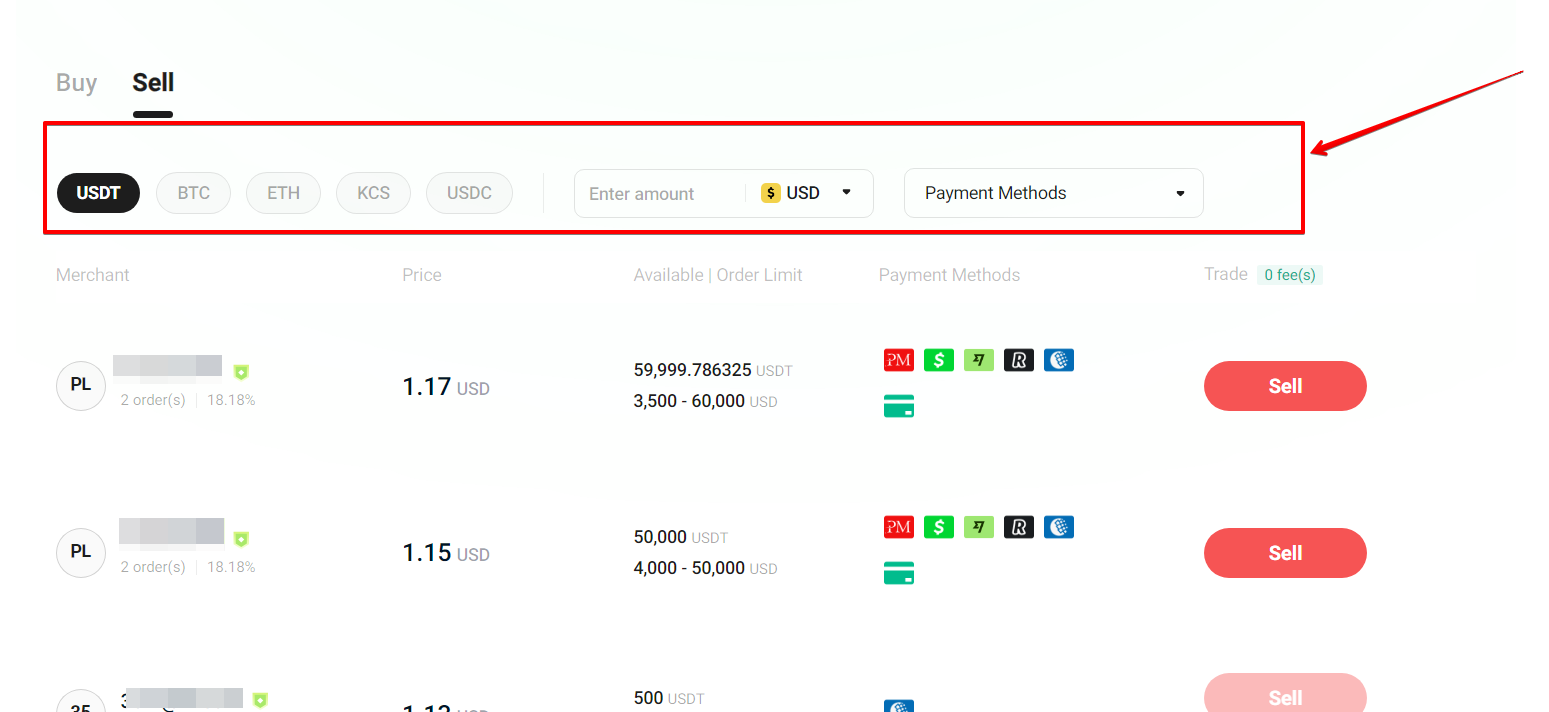Viewport: 1549px width, 712px height.
Task: Click the bank card icon in the 1.15 USD offer
Action: pos(899,573)
